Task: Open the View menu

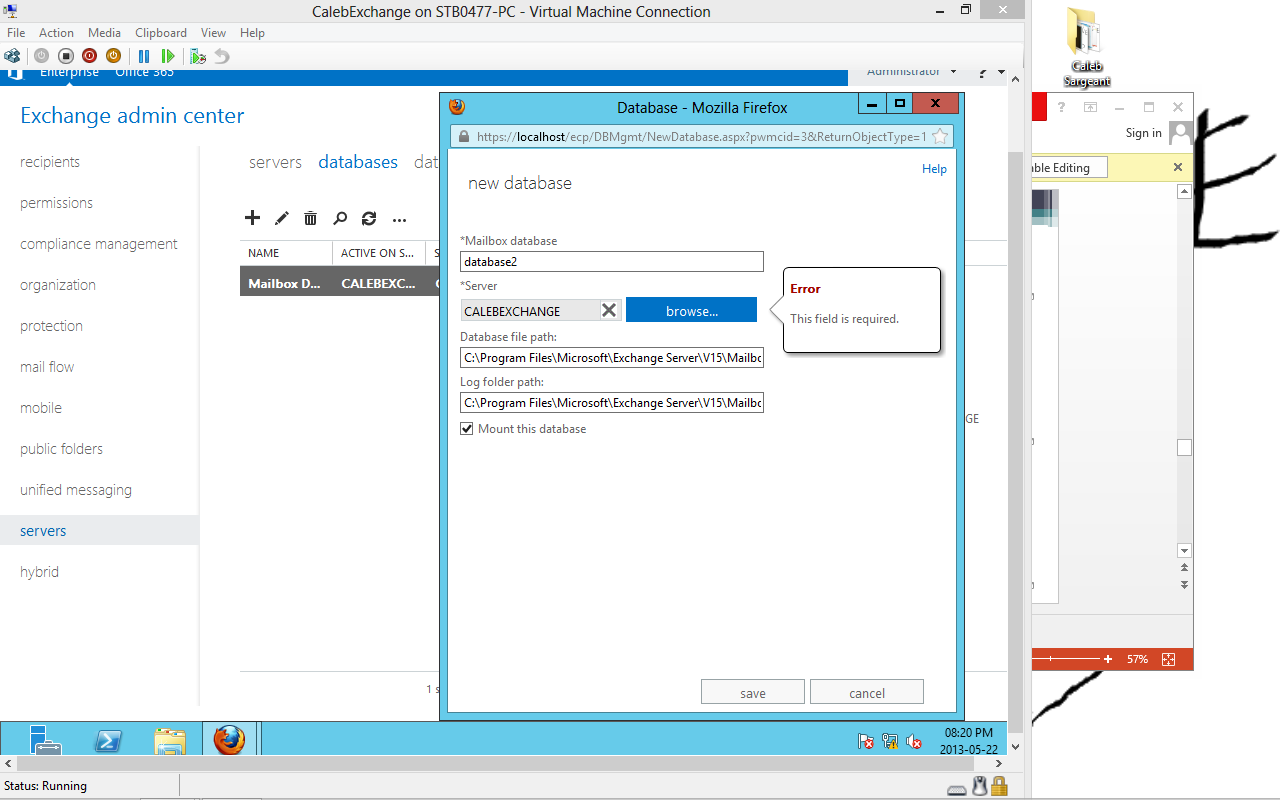Action: (214, 33)
